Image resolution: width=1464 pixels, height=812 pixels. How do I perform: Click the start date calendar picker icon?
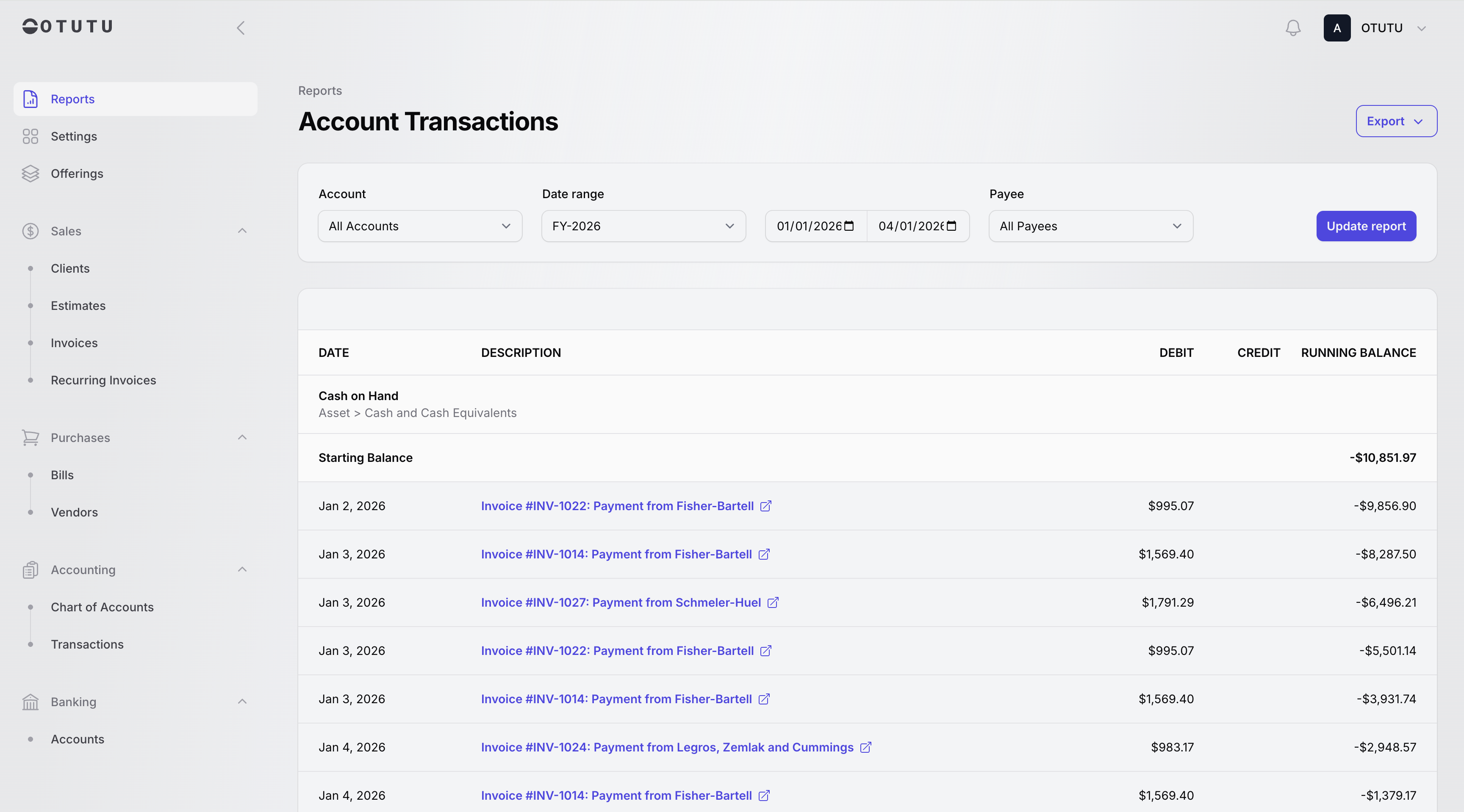click(849, 226)
